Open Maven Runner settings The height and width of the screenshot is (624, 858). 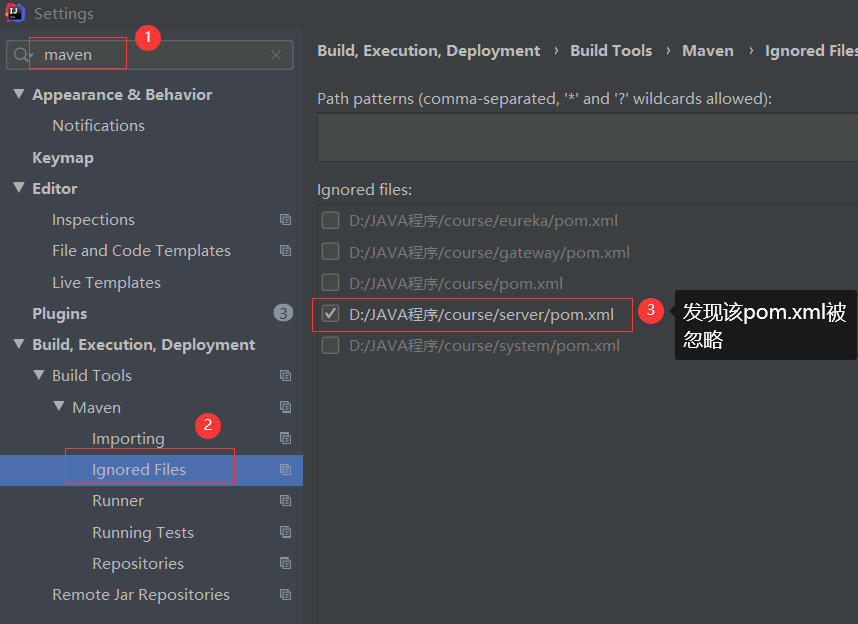118,501
